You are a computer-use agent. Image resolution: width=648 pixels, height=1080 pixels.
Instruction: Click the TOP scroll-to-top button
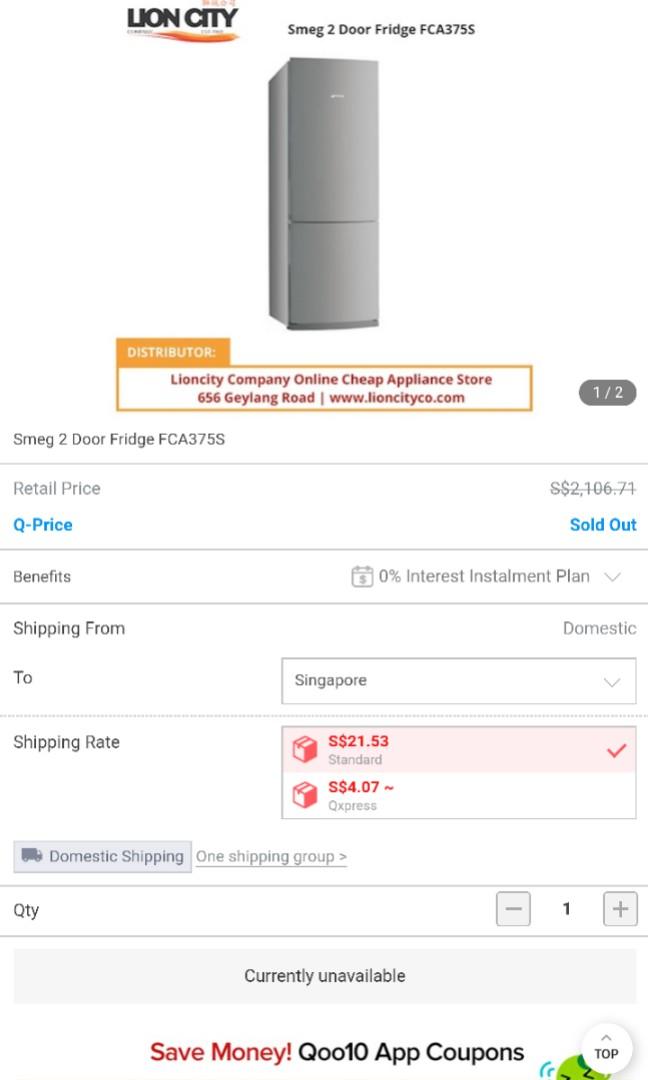[606, 1050]
